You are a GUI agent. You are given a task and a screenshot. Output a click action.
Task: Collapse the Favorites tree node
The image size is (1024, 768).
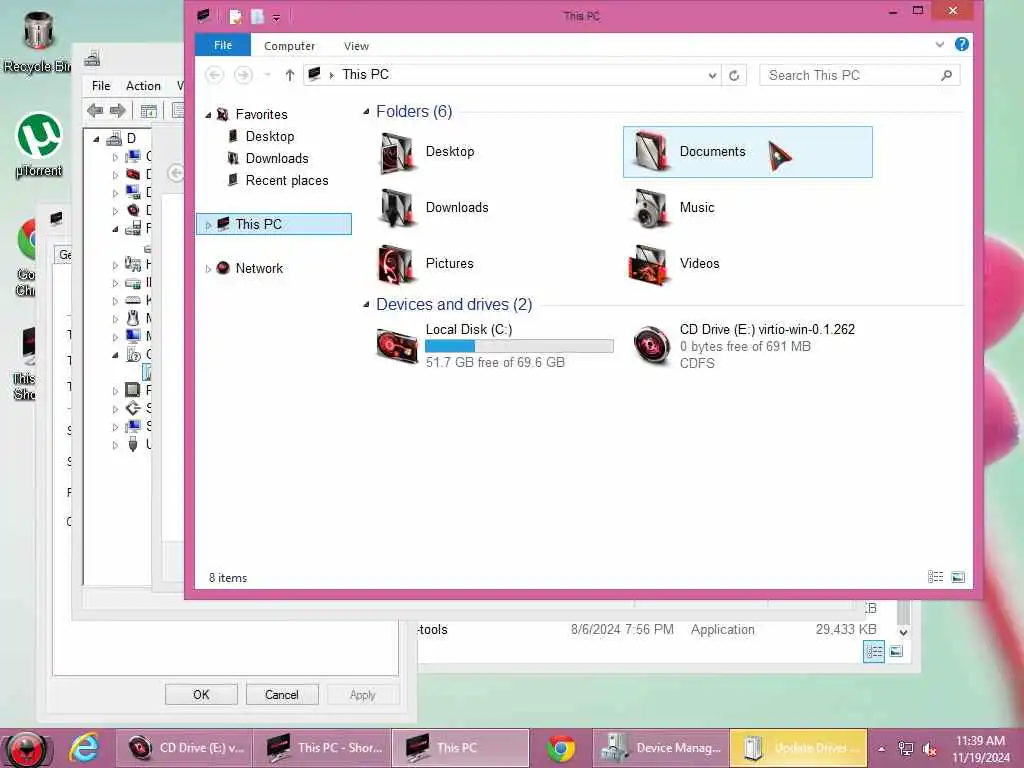click(208, 115)
